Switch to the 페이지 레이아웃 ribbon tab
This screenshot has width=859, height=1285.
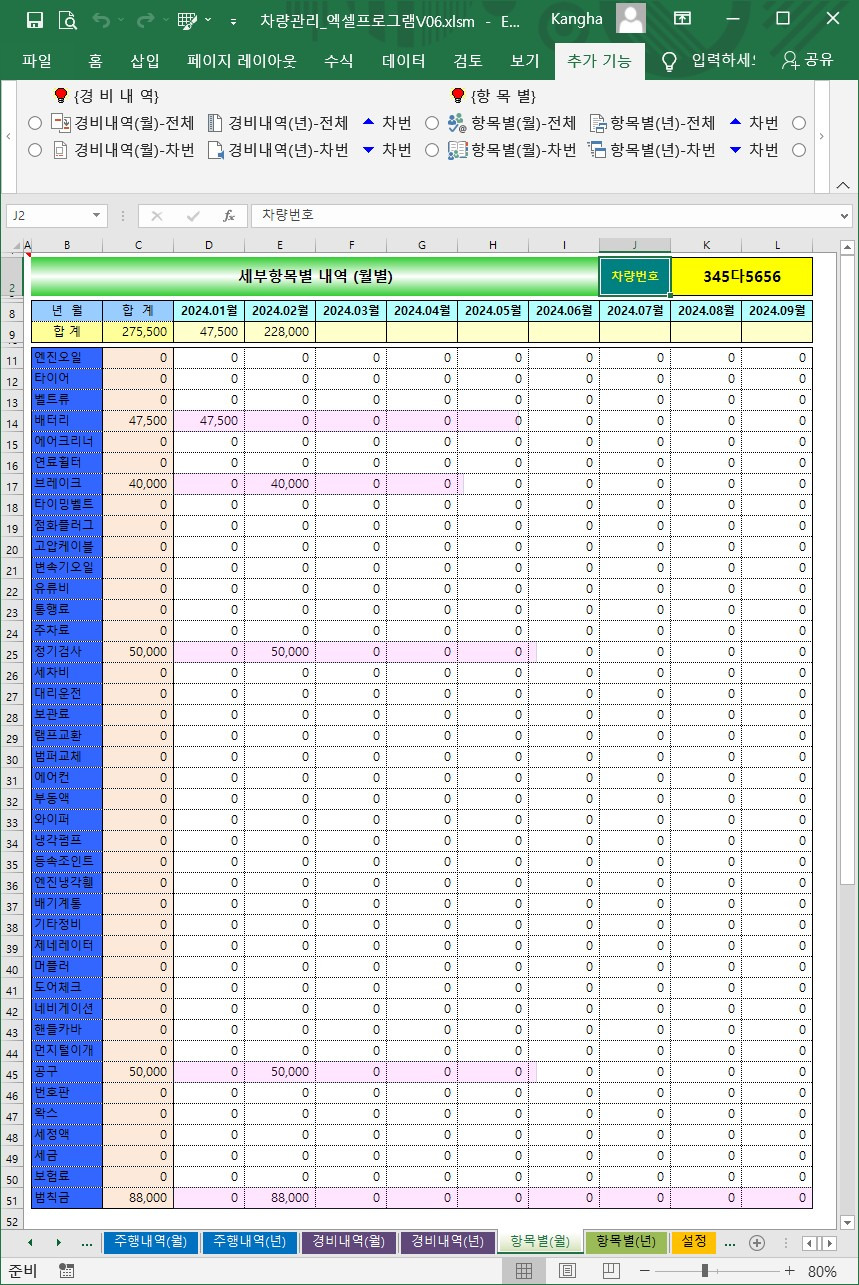[242, 61]
